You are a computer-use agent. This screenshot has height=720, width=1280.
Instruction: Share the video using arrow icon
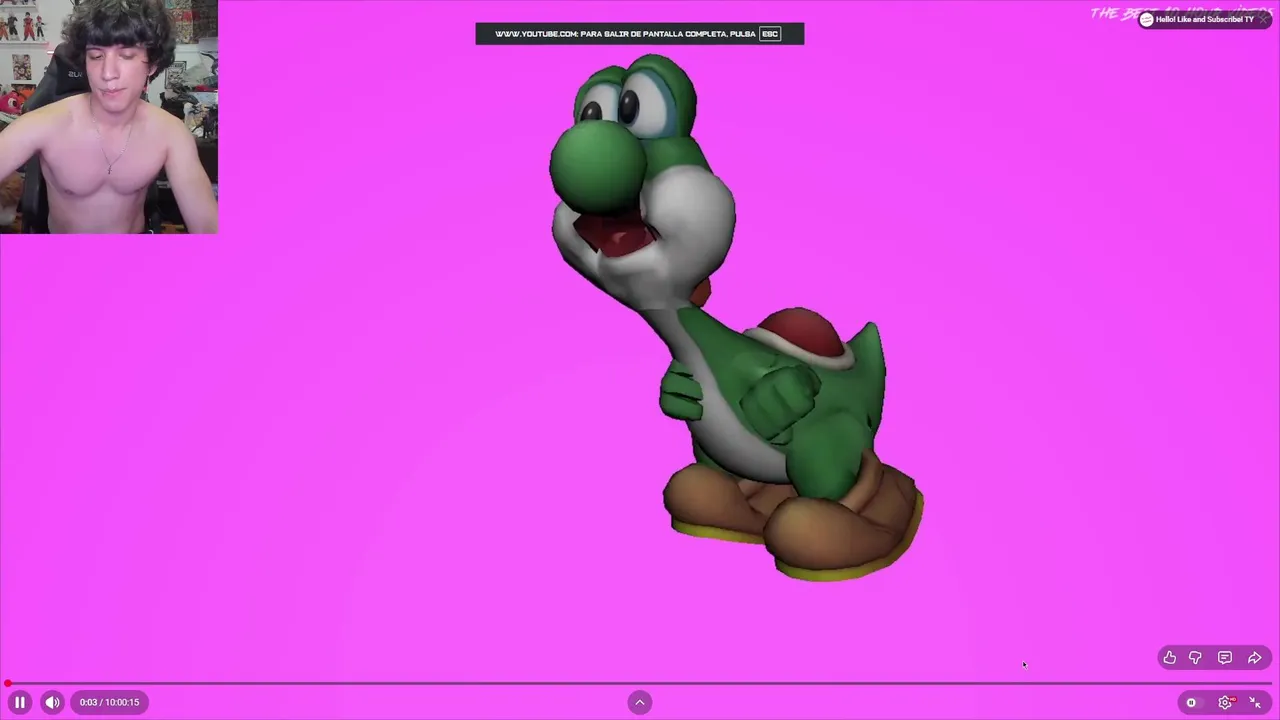tap(1254, 658)
